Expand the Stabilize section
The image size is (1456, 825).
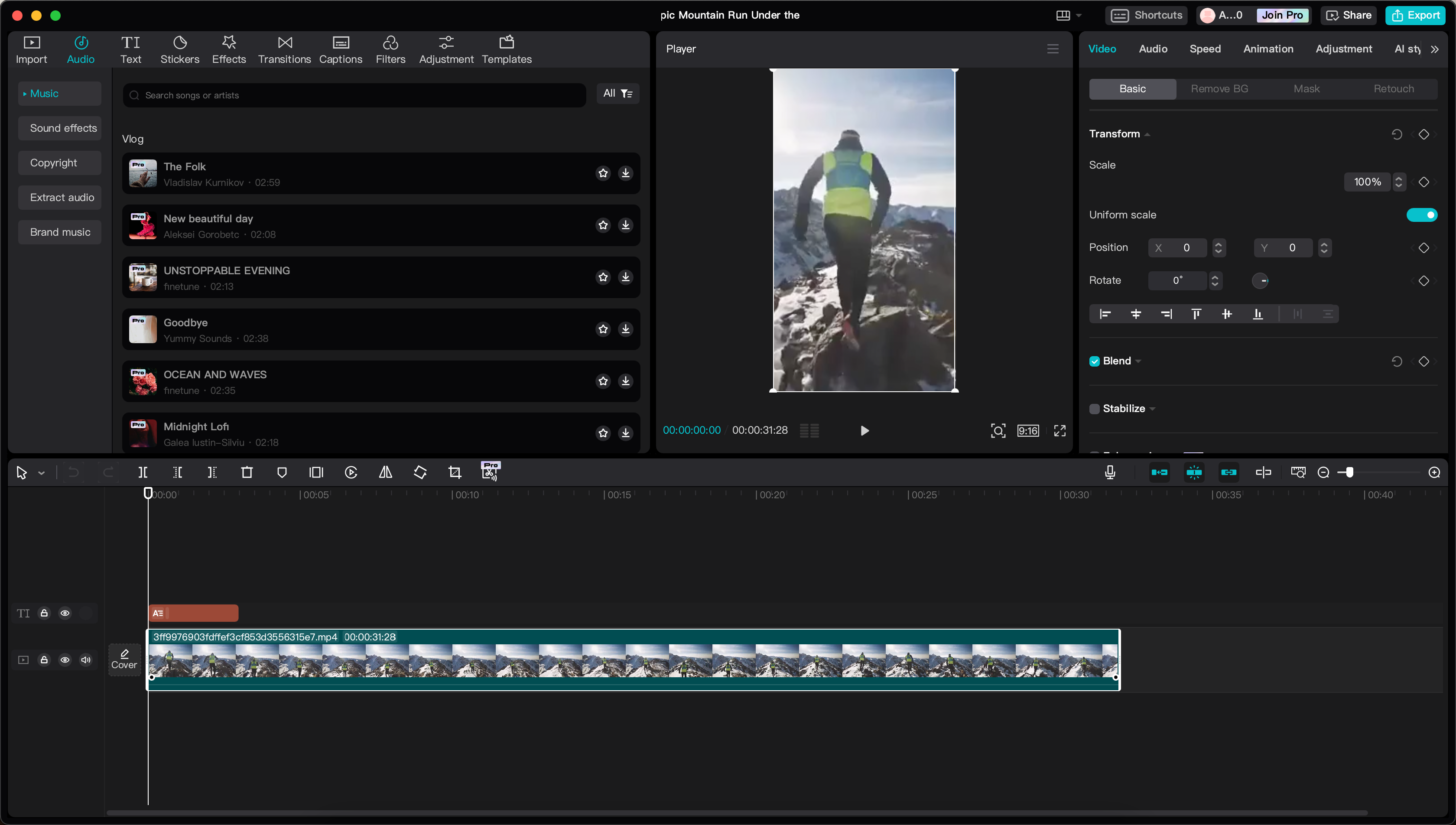pos(1154,408)
